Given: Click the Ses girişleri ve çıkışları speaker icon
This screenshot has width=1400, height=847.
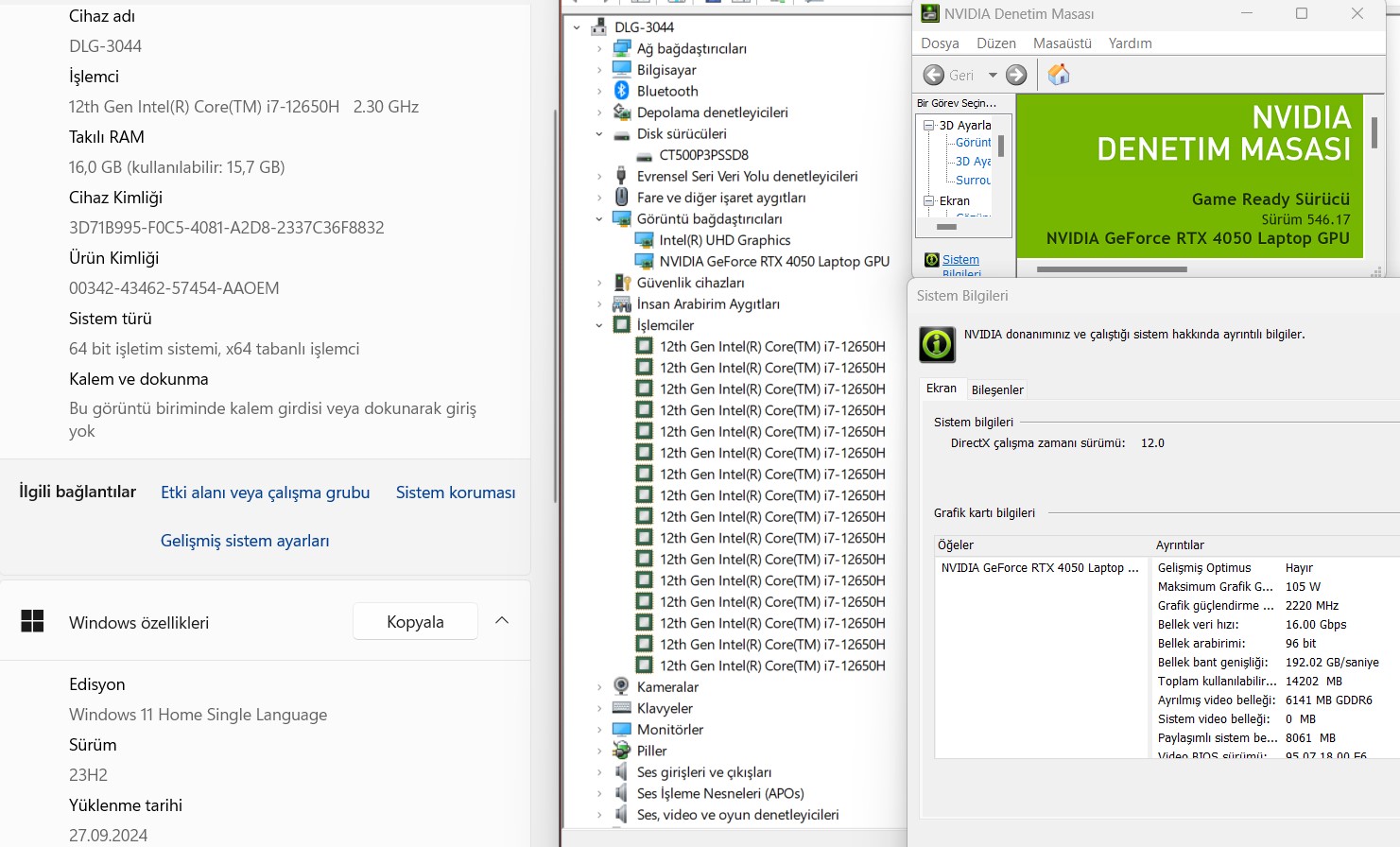Looking at the screenshot, I should click(x=621, y=771).
